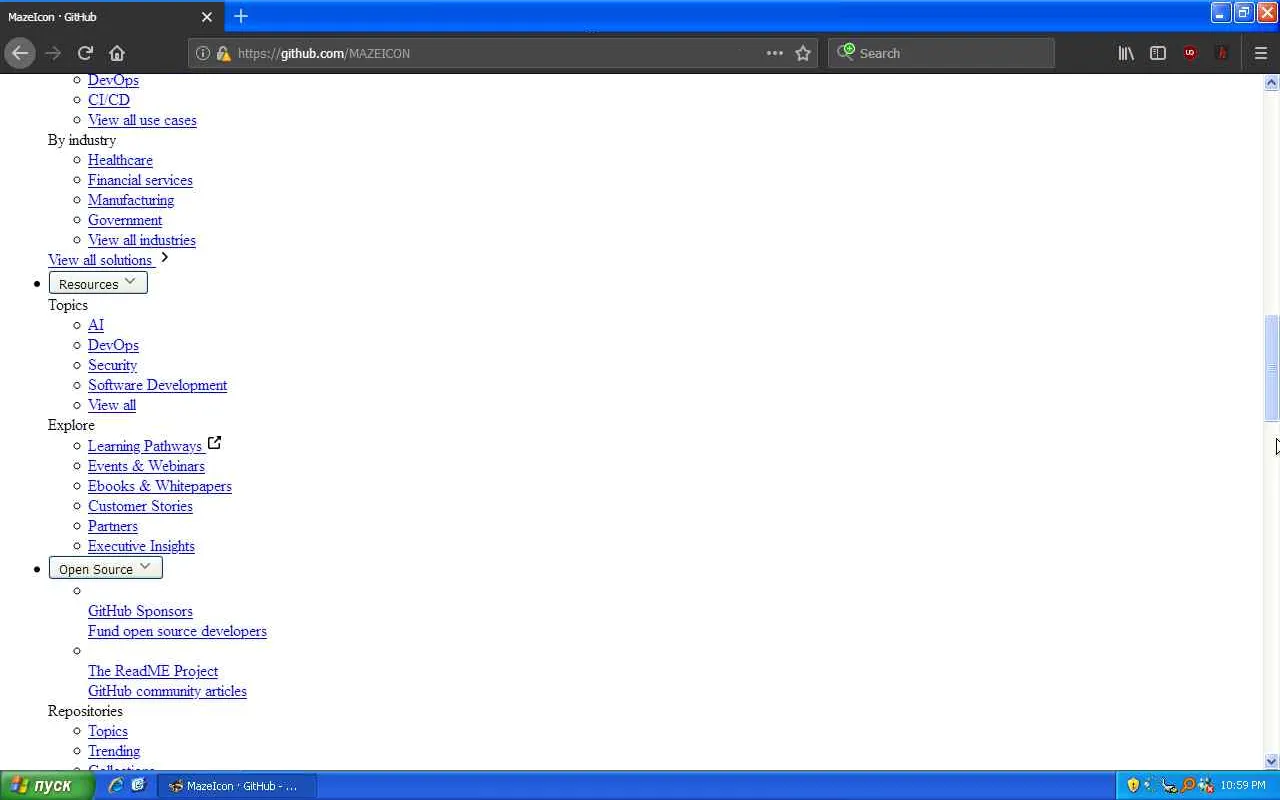
Task: Close the MazeIcon GitHub tab
Action: click(x=207, y=17)
